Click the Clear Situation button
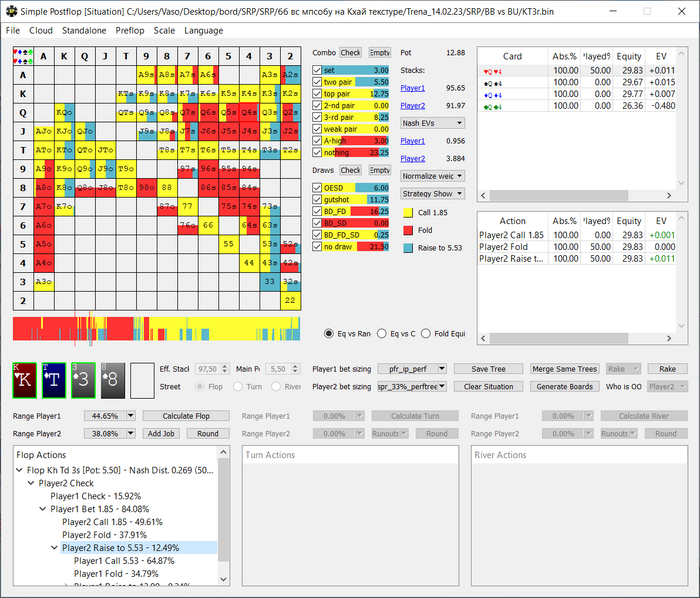This screenshot has width=700, height=598. tap(488, 386)
